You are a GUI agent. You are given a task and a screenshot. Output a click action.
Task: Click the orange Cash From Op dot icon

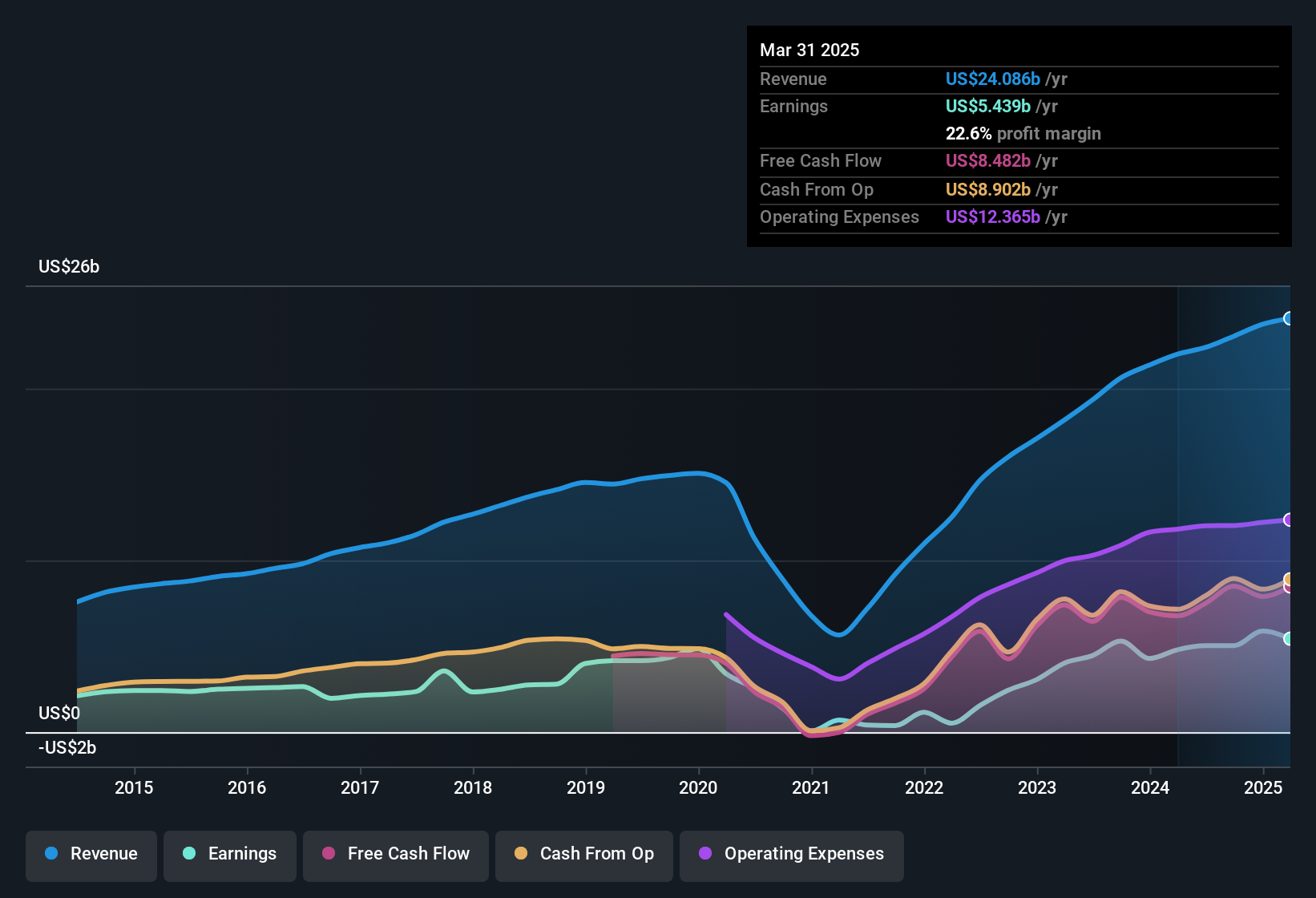click(520, 854)
